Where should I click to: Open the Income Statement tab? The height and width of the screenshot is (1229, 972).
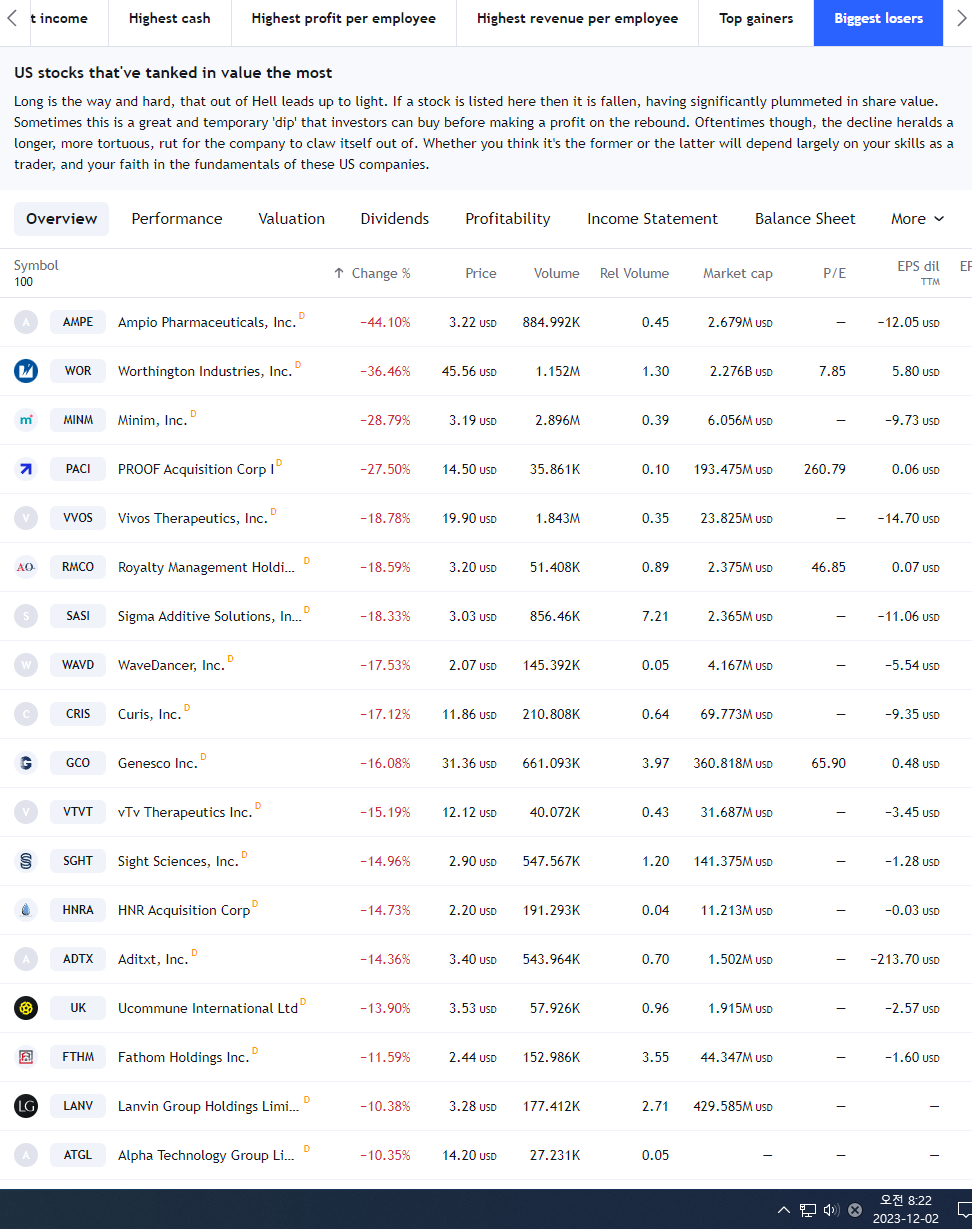click(x=652, y=219)
